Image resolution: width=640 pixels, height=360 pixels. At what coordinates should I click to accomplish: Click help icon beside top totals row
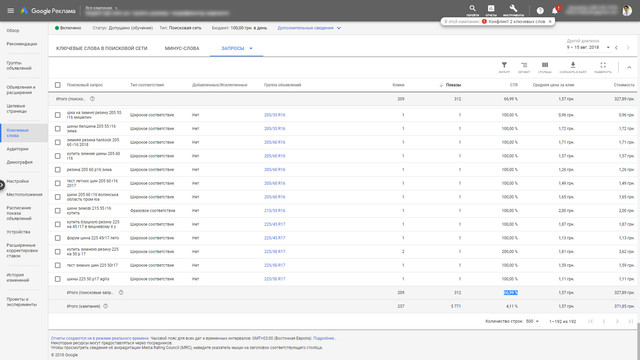click(x=92, y=99)
